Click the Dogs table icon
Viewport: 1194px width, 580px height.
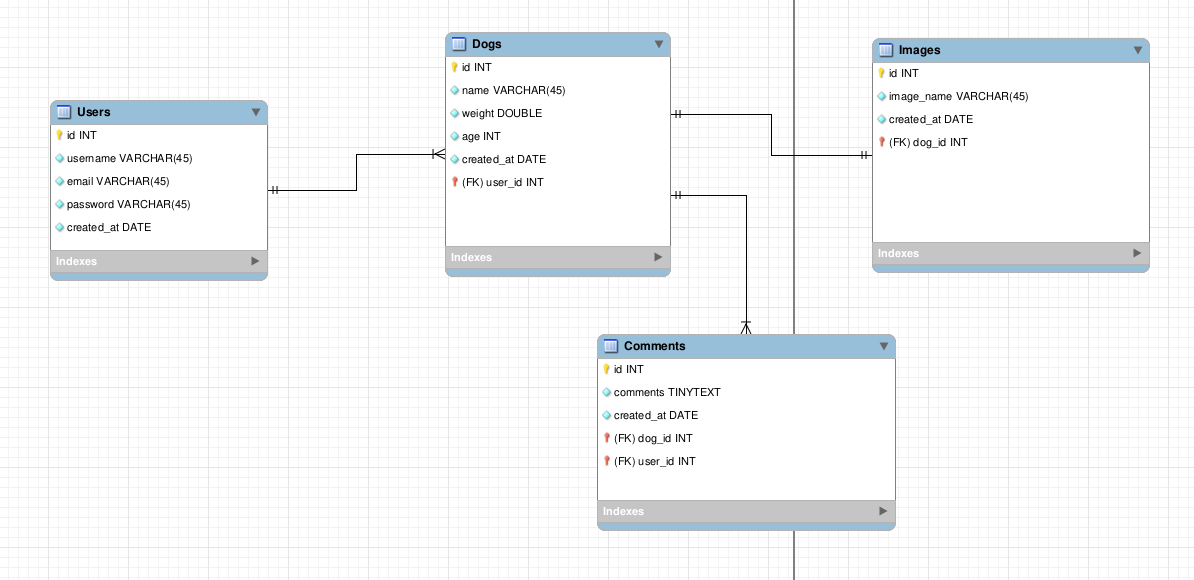458,44
